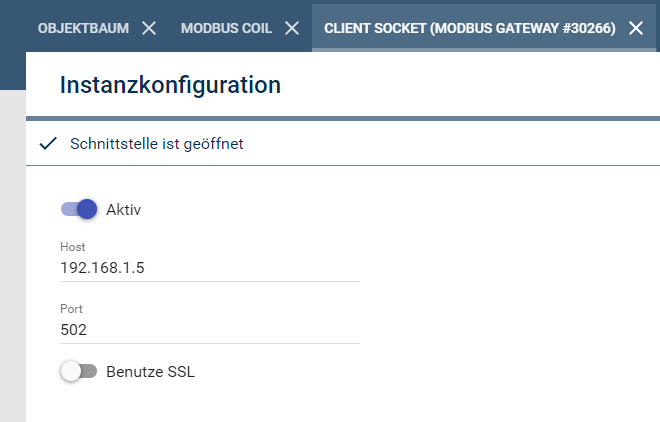The image size is (660, 422).
Task: Focus the Host field containing 192.168.1.5
Action: coord(210,268)
